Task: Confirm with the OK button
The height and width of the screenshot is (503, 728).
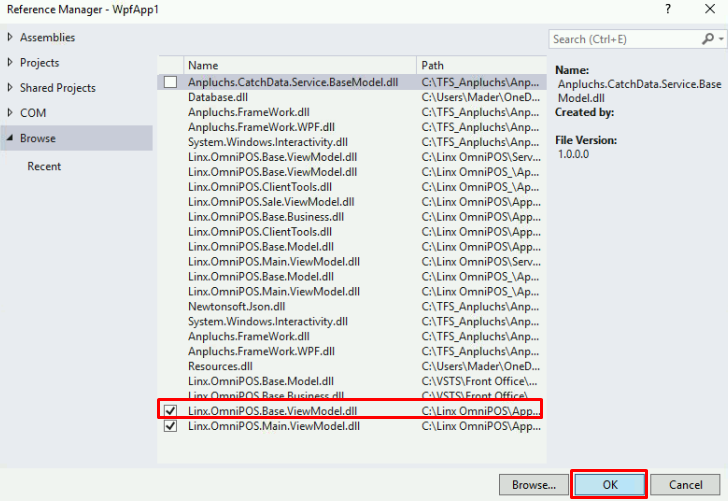Action: tap(610, 485)
